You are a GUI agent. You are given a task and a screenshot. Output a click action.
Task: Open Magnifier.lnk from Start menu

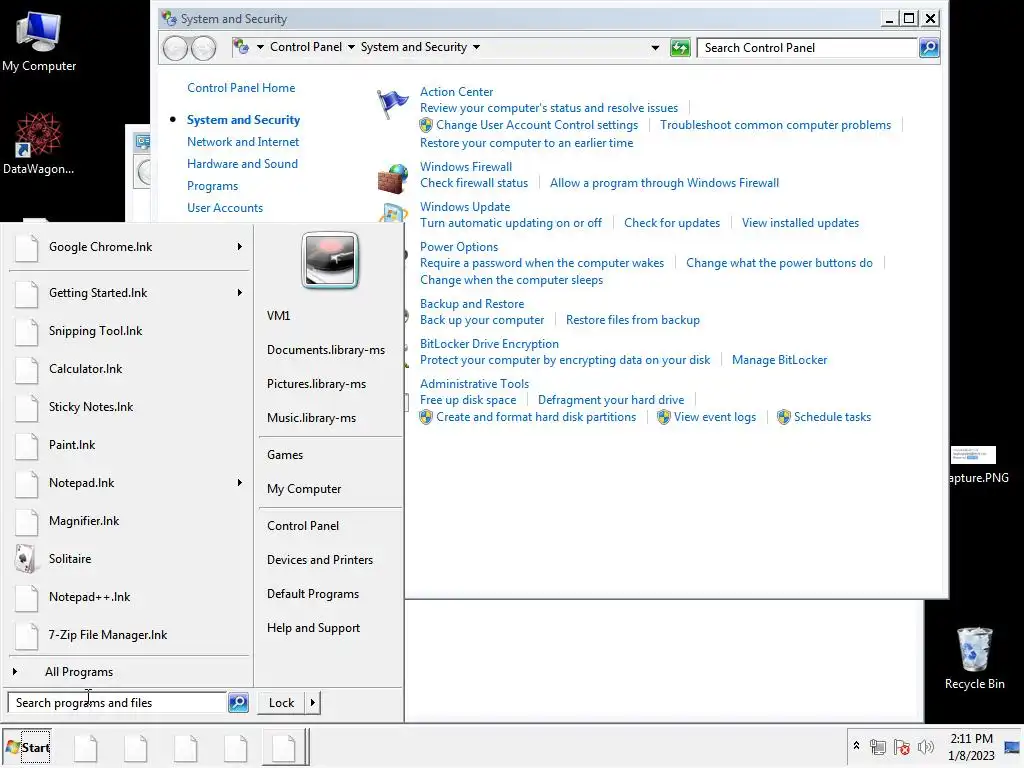(84, 520)
